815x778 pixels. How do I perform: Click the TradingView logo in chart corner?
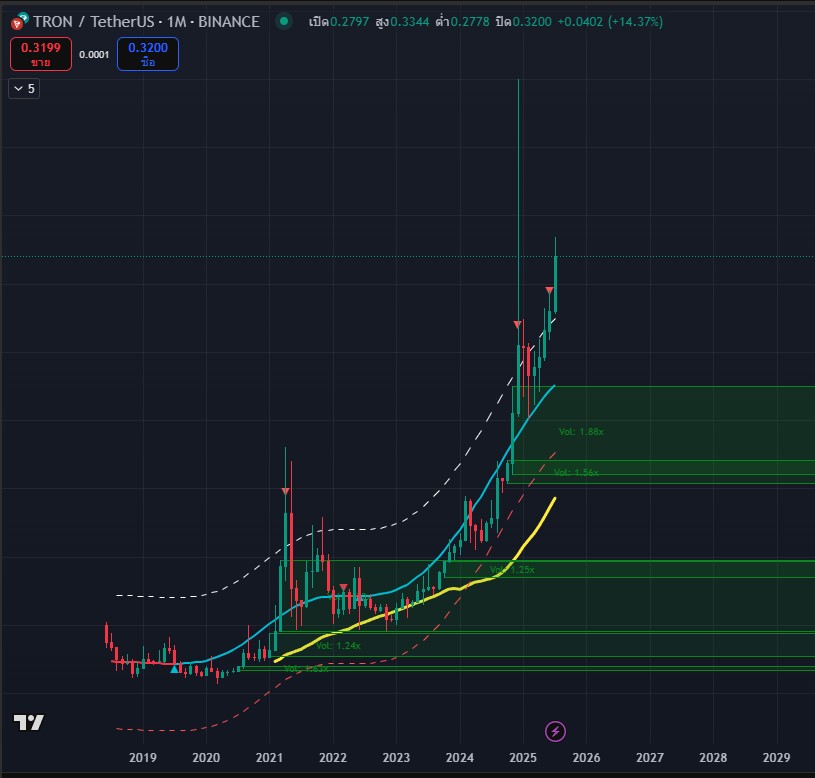tap(29, 722)
